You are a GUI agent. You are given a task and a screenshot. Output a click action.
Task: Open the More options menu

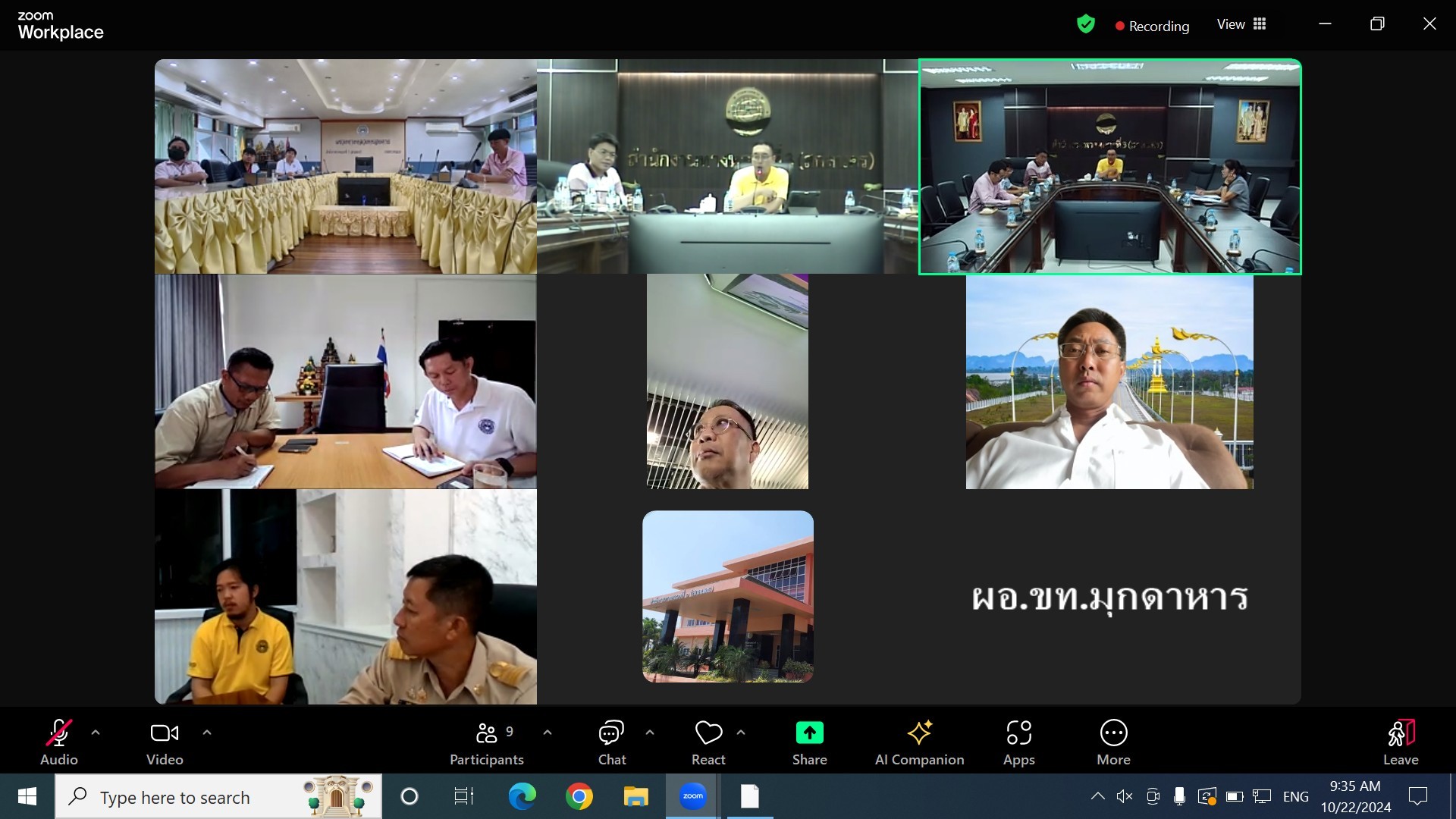coord(1113,742)
